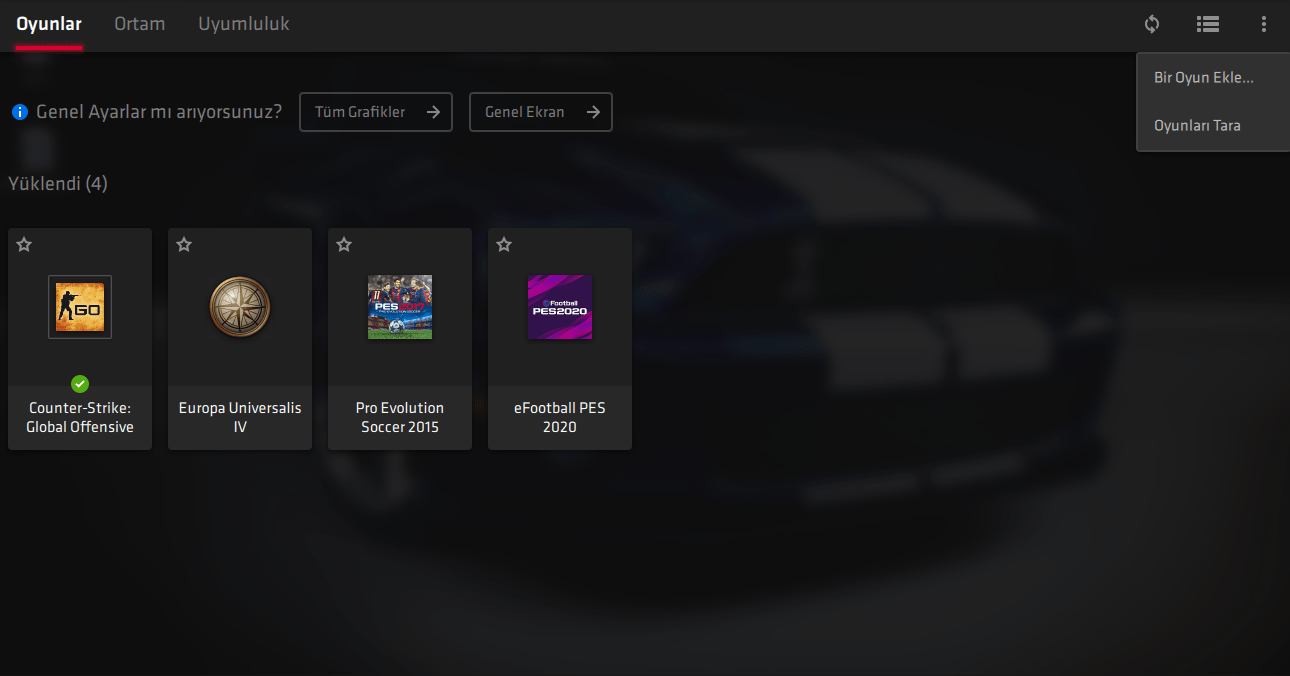Click the 'Yüklendi (4)' heading

point(58,184)
